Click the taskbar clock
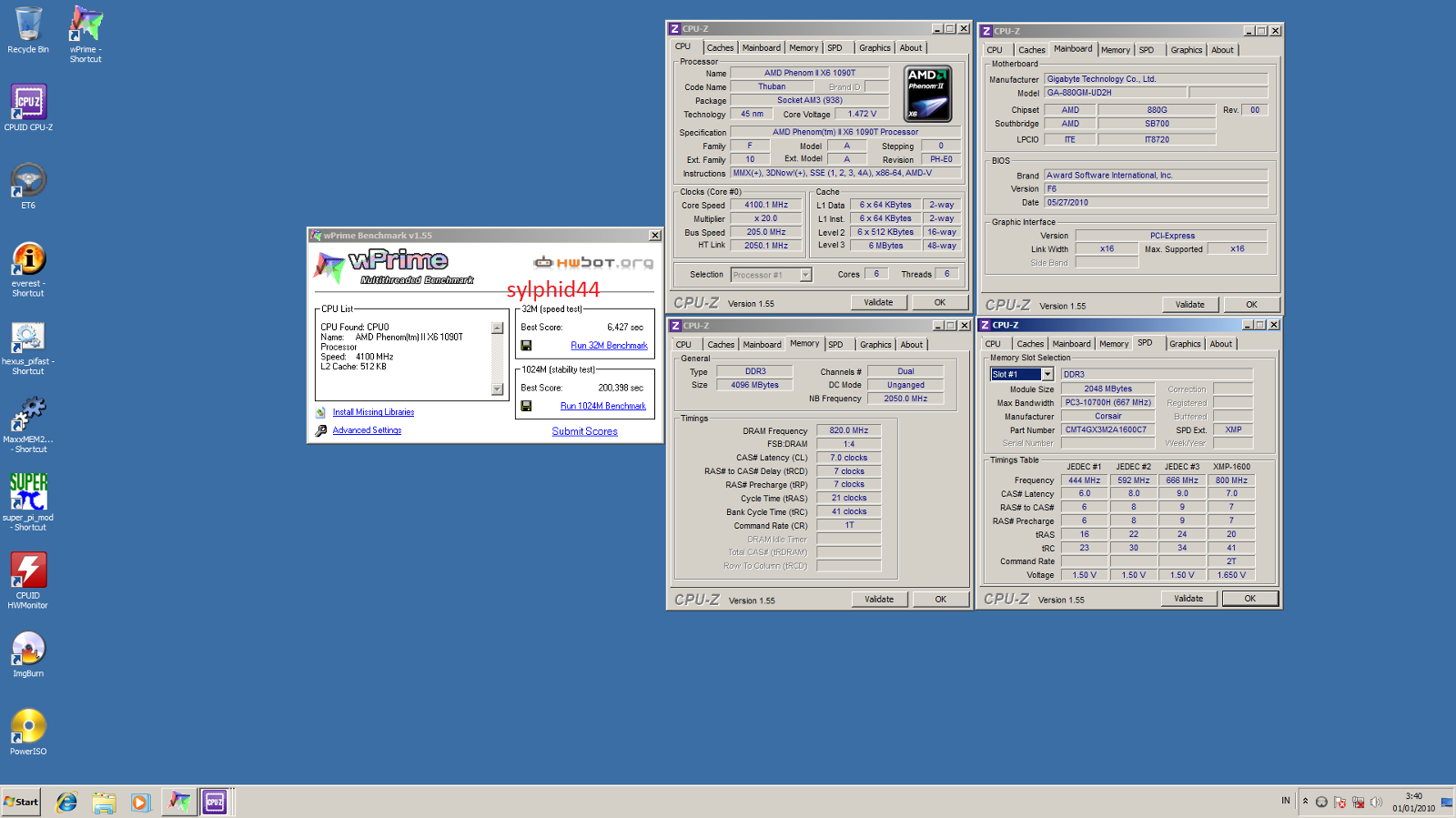Viewport: 1456px width, 818px height. pyautogui.click(x=1412, y=802)
